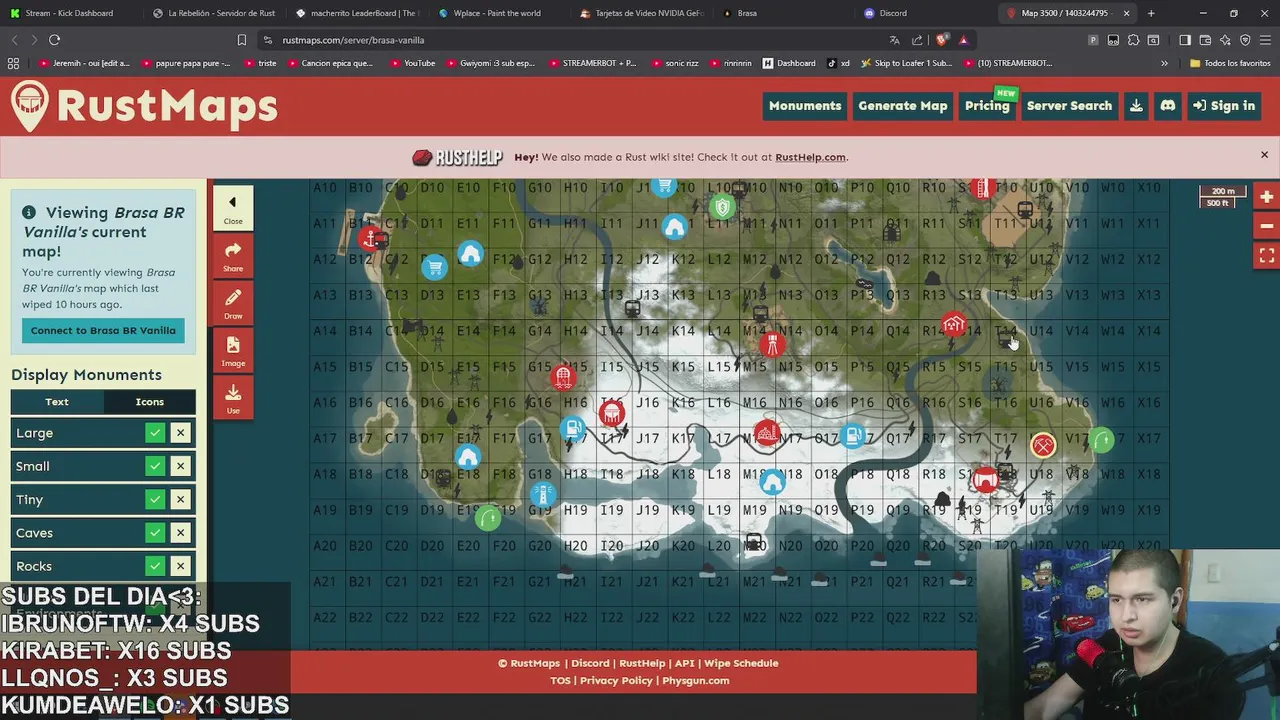Click the download icon in header
Image resolution: width=1280 pixels, height=720 pixels.
point(1136,106)
